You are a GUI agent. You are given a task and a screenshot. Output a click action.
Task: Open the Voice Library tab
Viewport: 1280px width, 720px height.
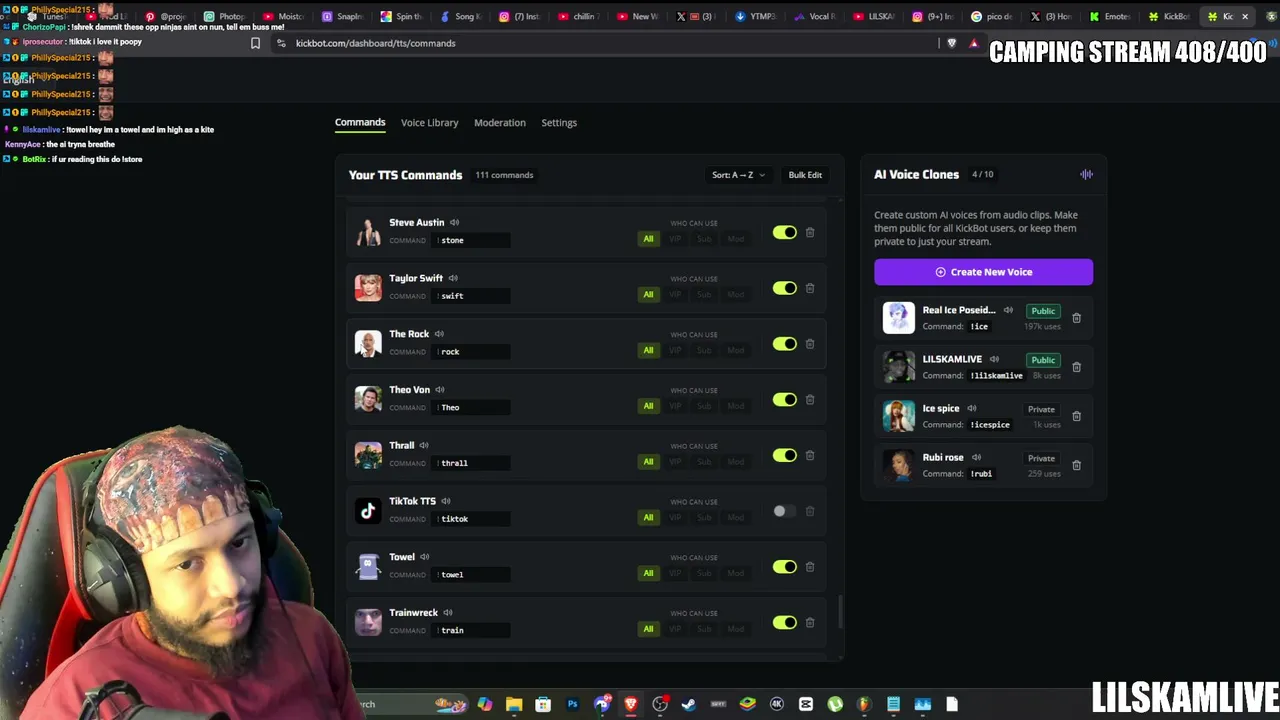429,122
